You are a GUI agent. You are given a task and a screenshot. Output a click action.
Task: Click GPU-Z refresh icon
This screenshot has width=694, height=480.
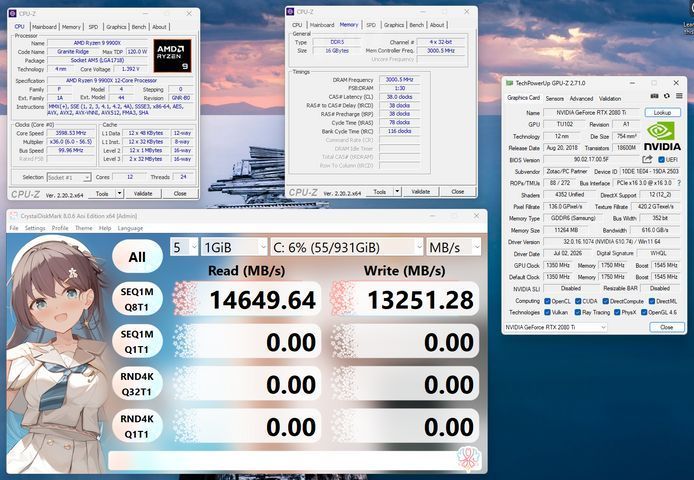[667, 96]
